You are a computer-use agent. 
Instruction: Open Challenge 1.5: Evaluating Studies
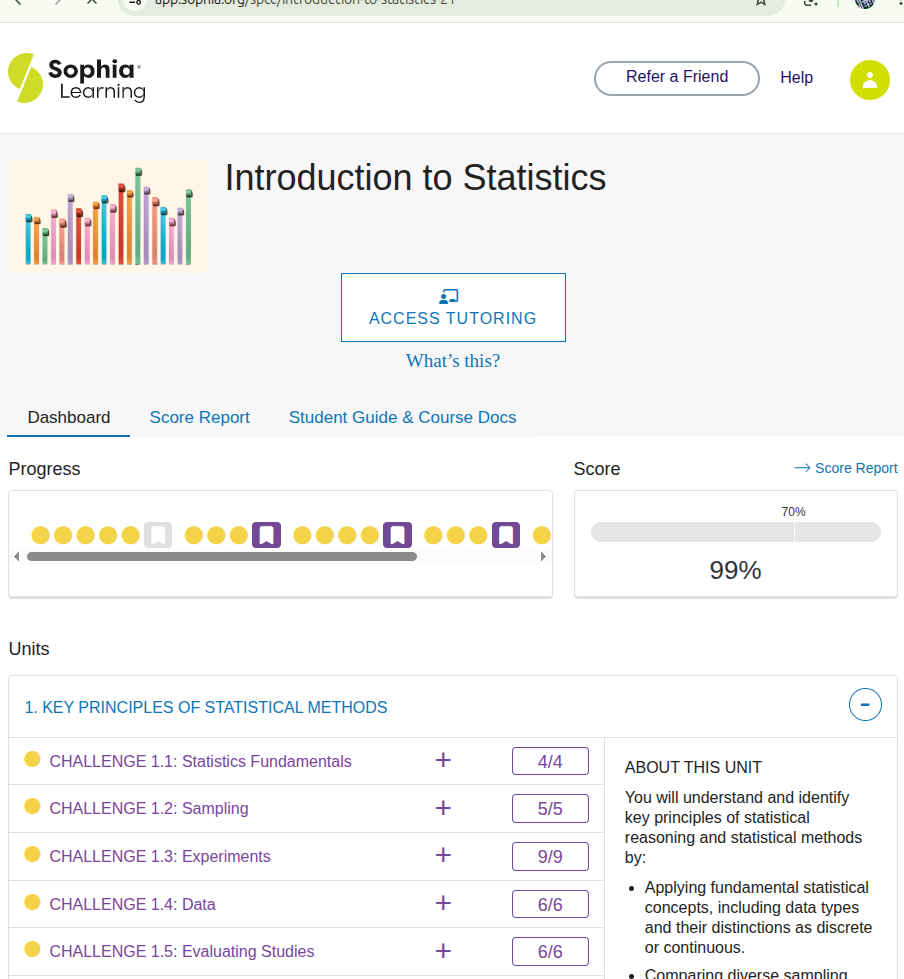click(x=182, y=951)
